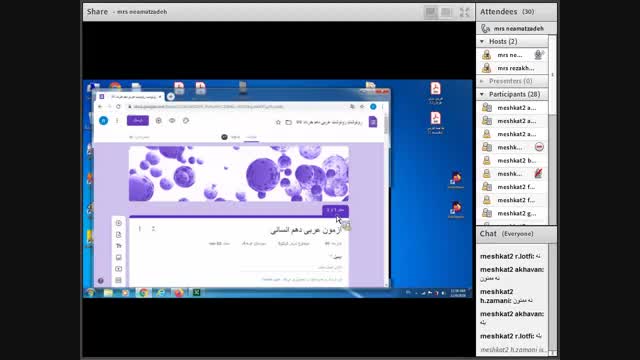Click the add title Tt icon
The image size is (640, 360).
tap(118, 246)
